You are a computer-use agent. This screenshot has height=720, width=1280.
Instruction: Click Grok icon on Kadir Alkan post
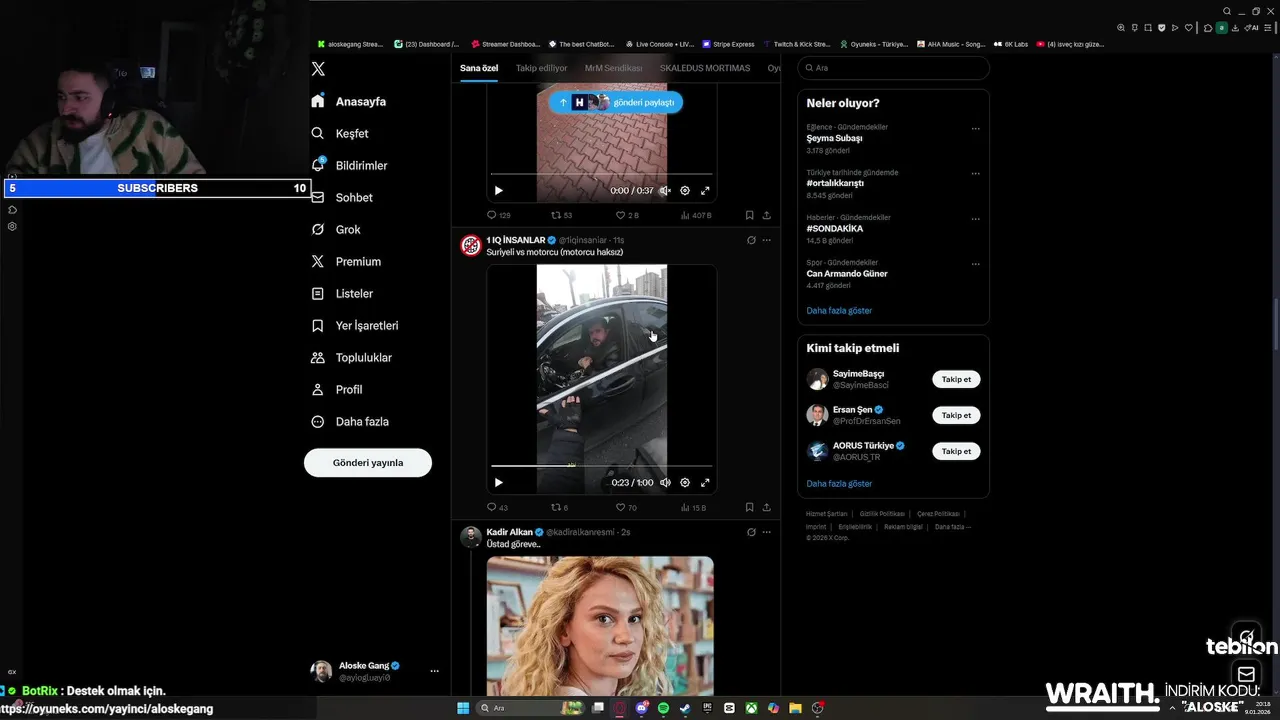[751, 532]
